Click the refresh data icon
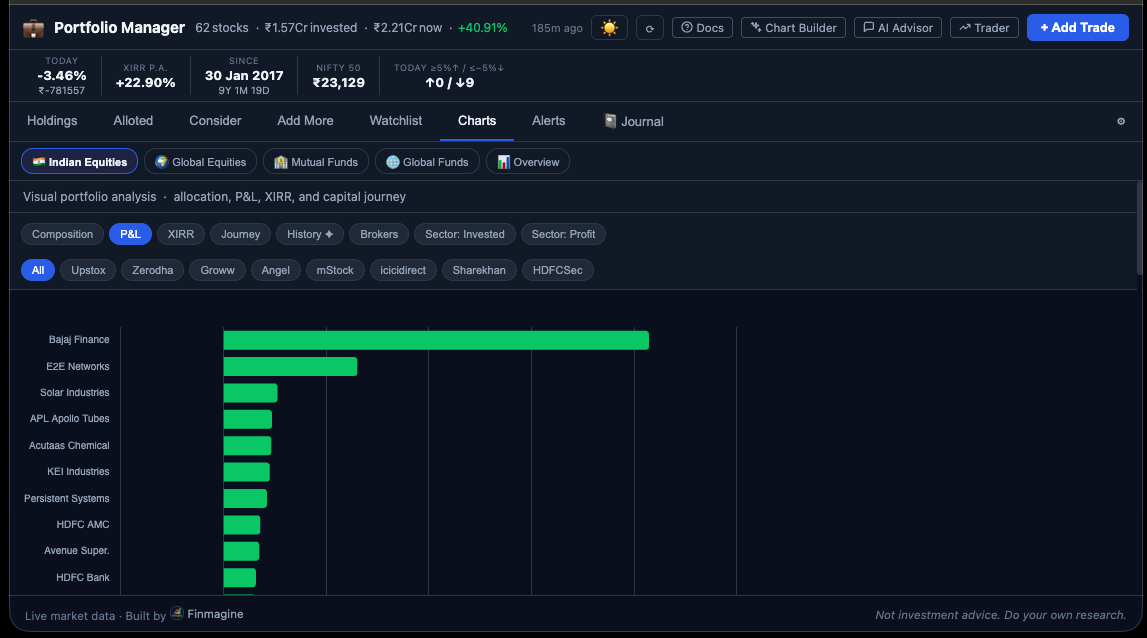Image resolution: width=1147 pixels, height=638 pixels. point(650,28)
